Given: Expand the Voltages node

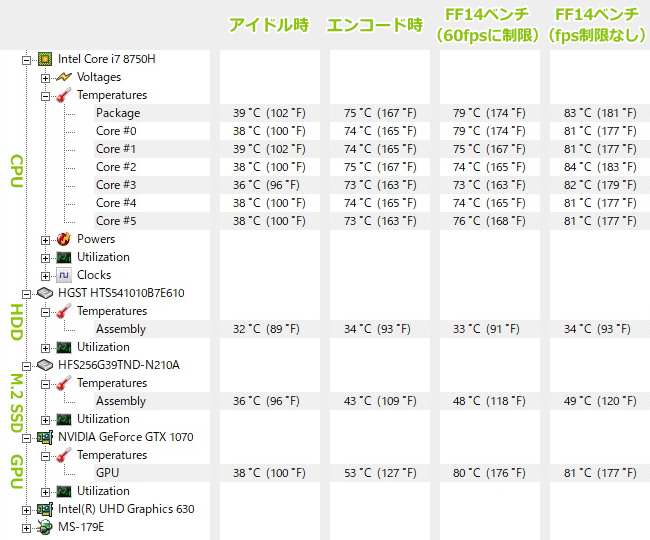Looking at the screenshot, I should pyautogui.click(x=45, y=78).
